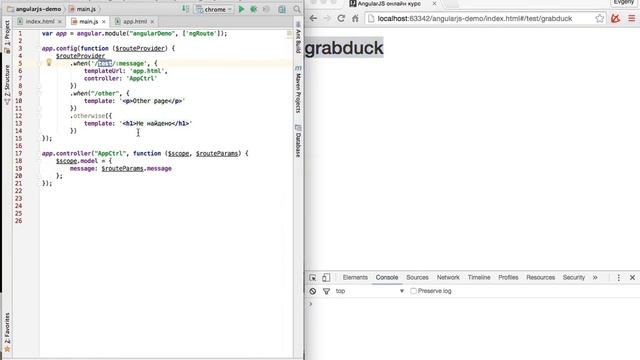Select the AngularJS browser tab
640x360 pixels.
[x=389, y=4]
